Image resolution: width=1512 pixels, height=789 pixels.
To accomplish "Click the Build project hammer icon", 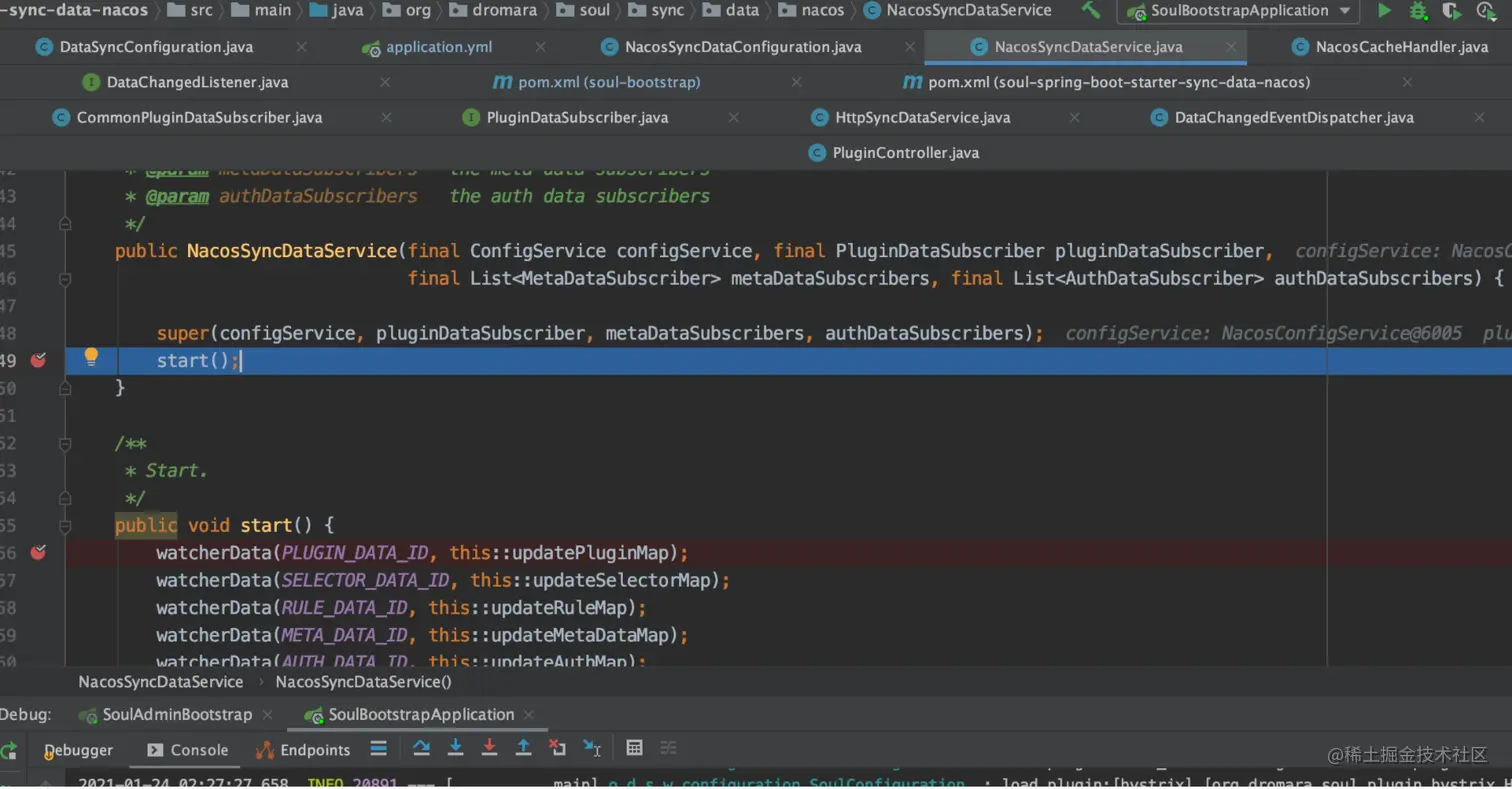I will 1091,11.
